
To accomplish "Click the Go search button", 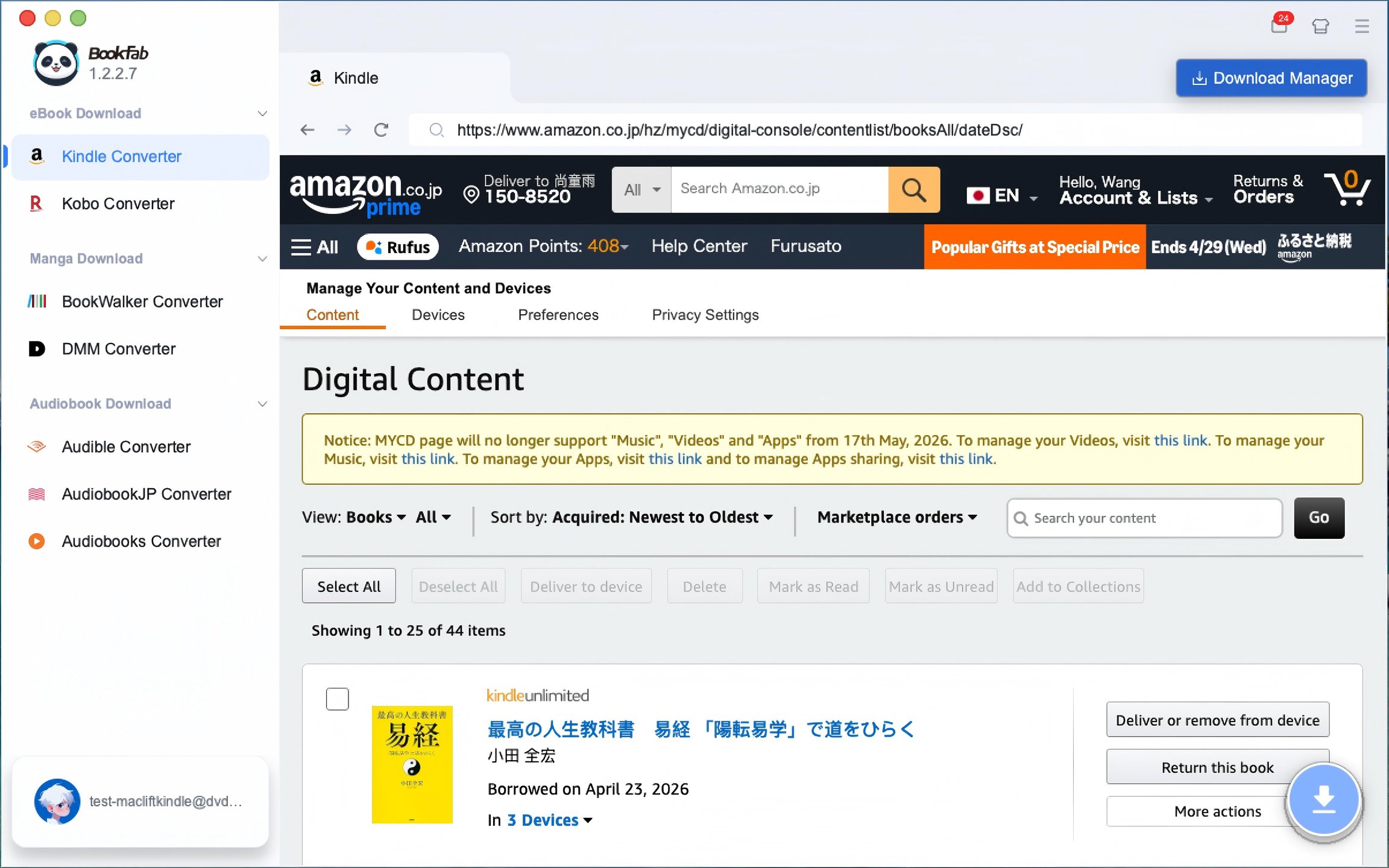I will tap(1319, 518).
